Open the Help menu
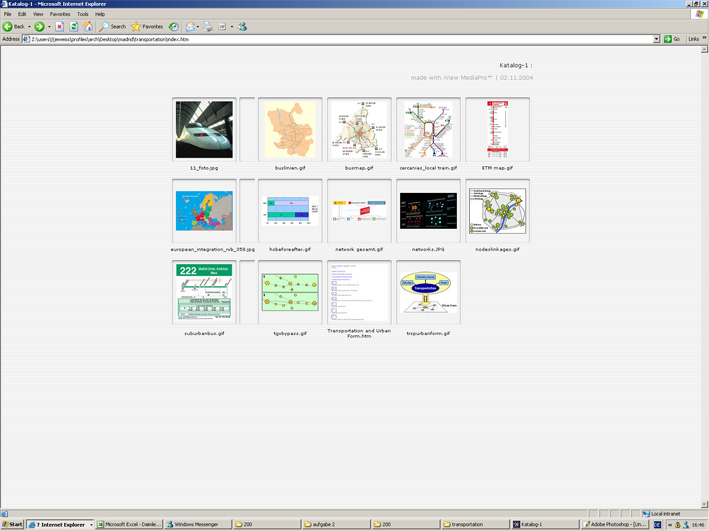Screen dimensions: 709x531 (x=100, y=14)
